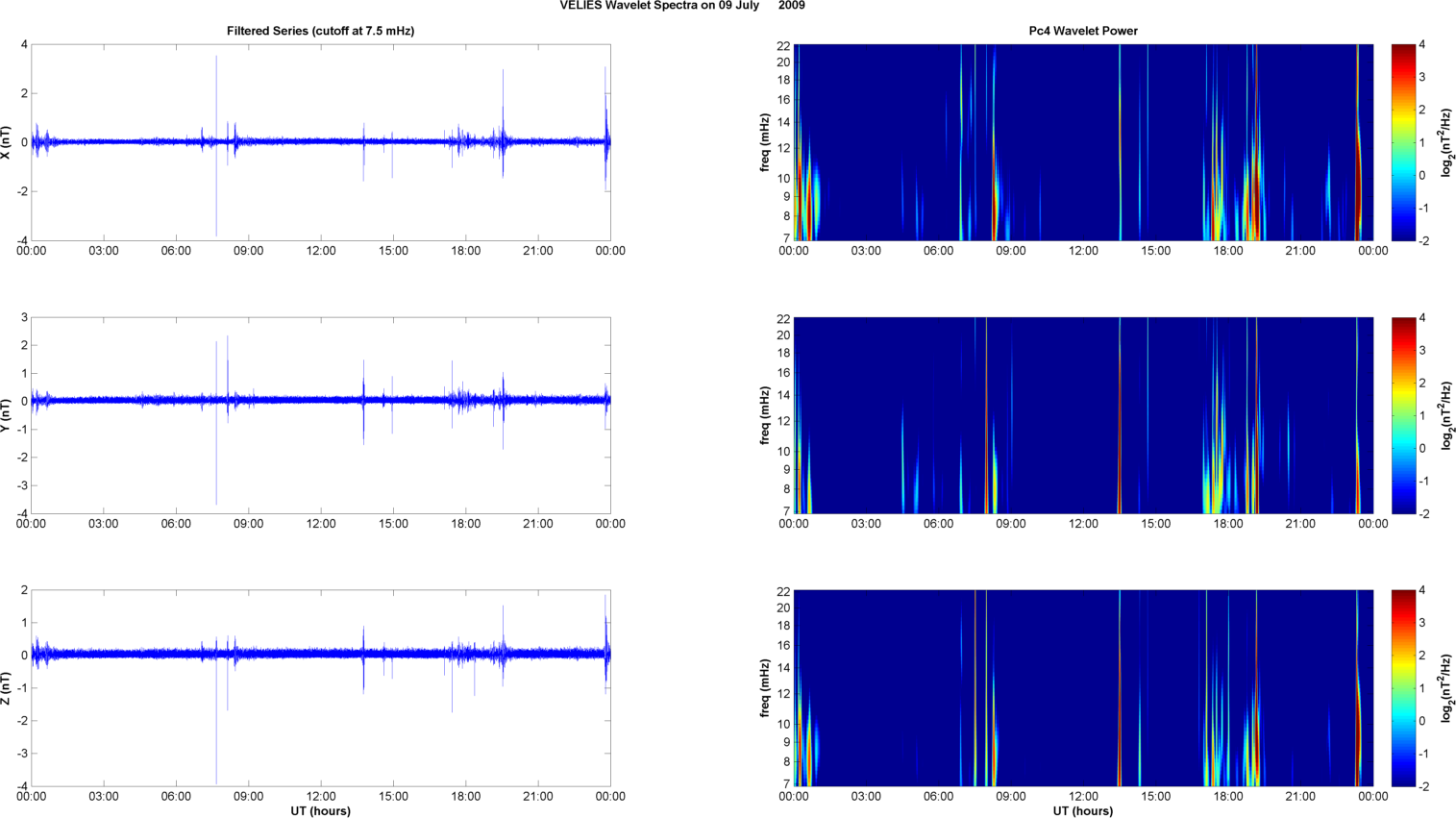Image resolution: width=1456 pixels, height=818 pixels.
Task: Click the X (nT) axis label
Action: click(x=7, y=142)
